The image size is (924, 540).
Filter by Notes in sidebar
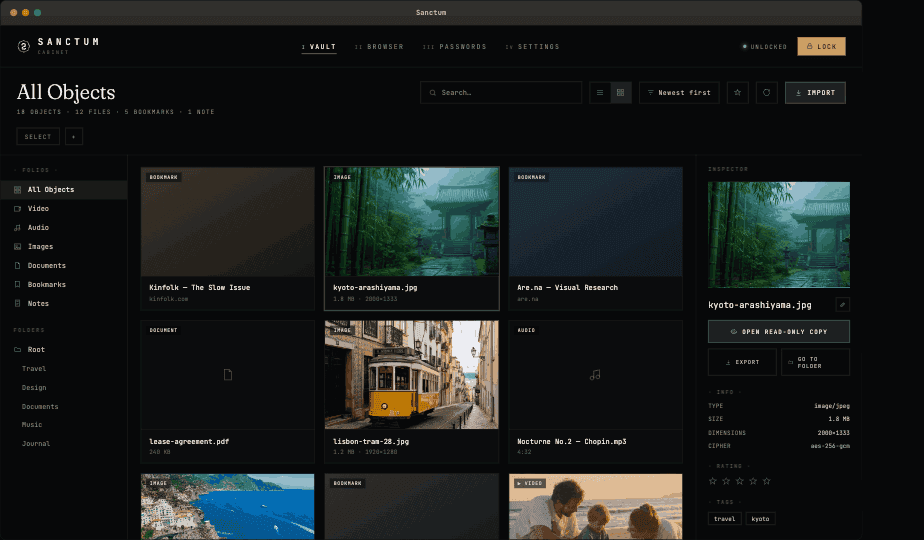point(64,304)
